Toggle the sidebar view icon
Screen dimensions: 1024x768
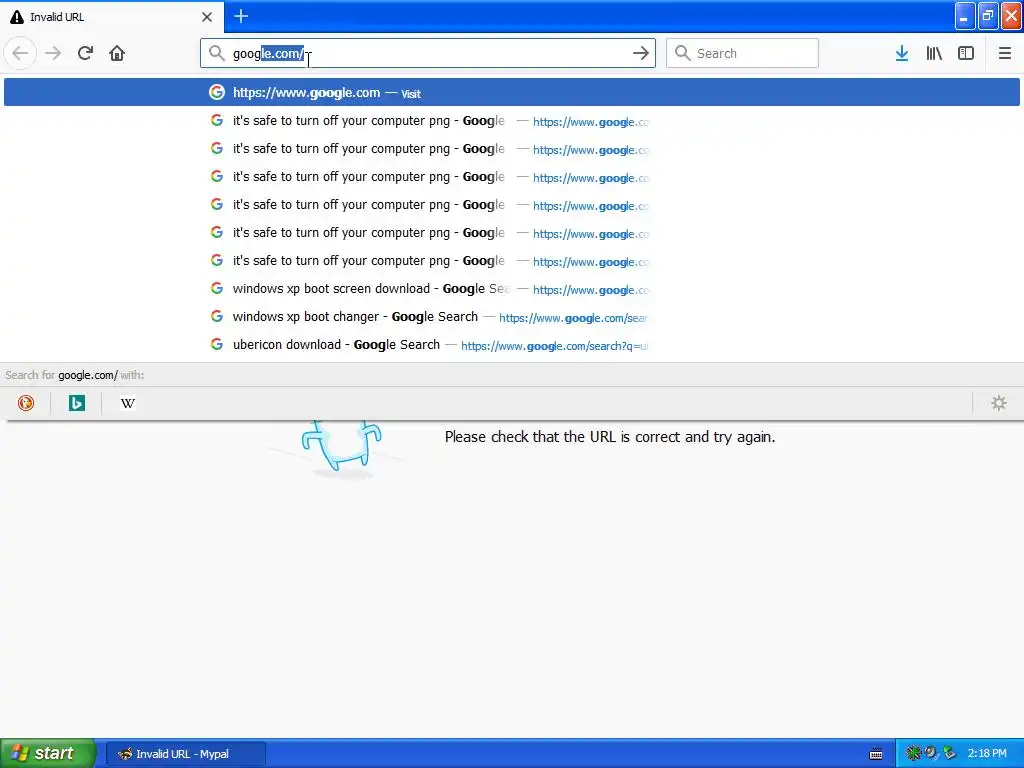(966, 53)
